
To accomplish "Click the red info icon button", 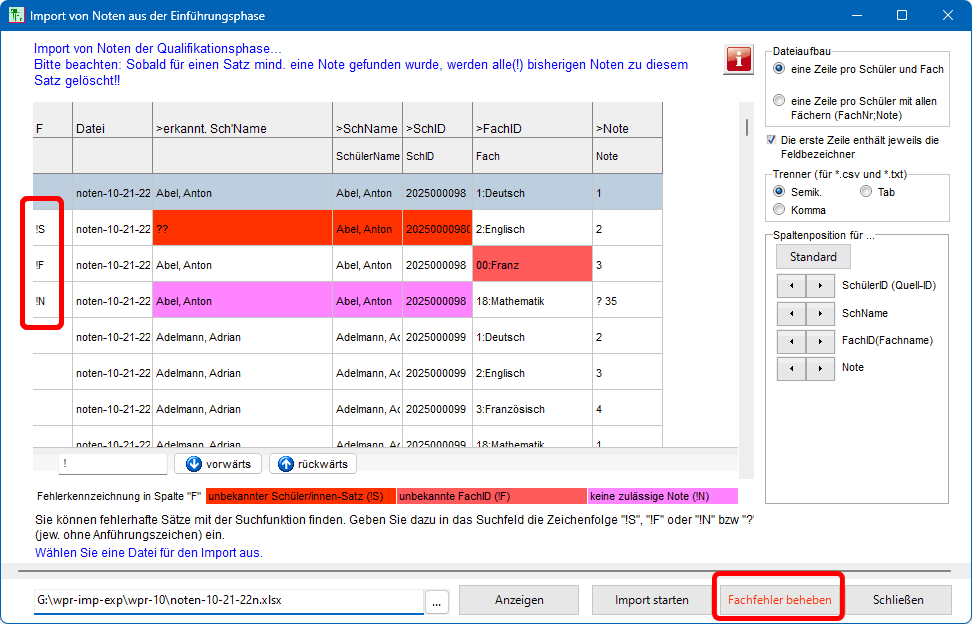I will 738,59.
